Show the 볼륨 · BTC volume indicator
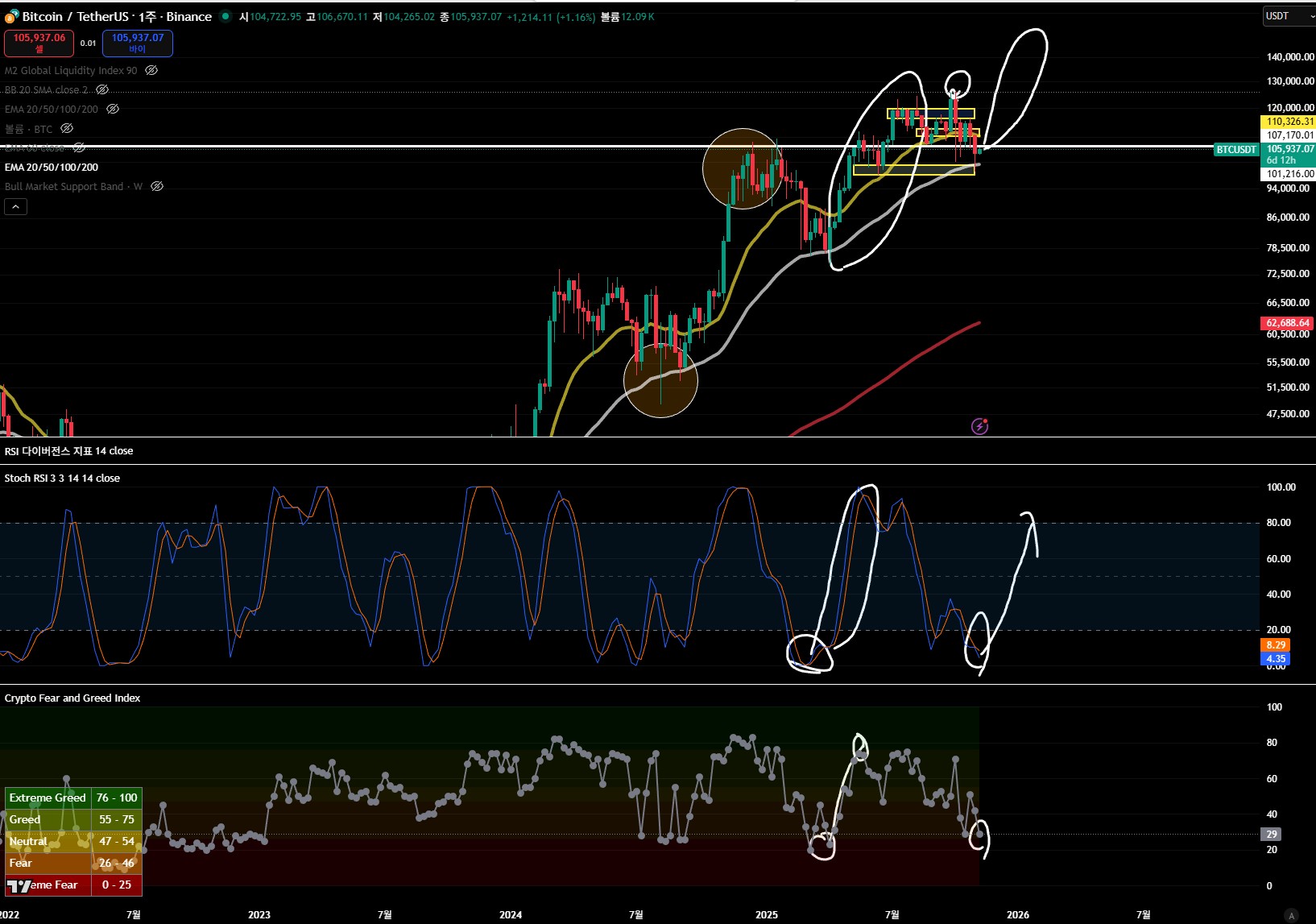Screen dimensions: 1316x924 pyautogui.click(x=67, y=128)
